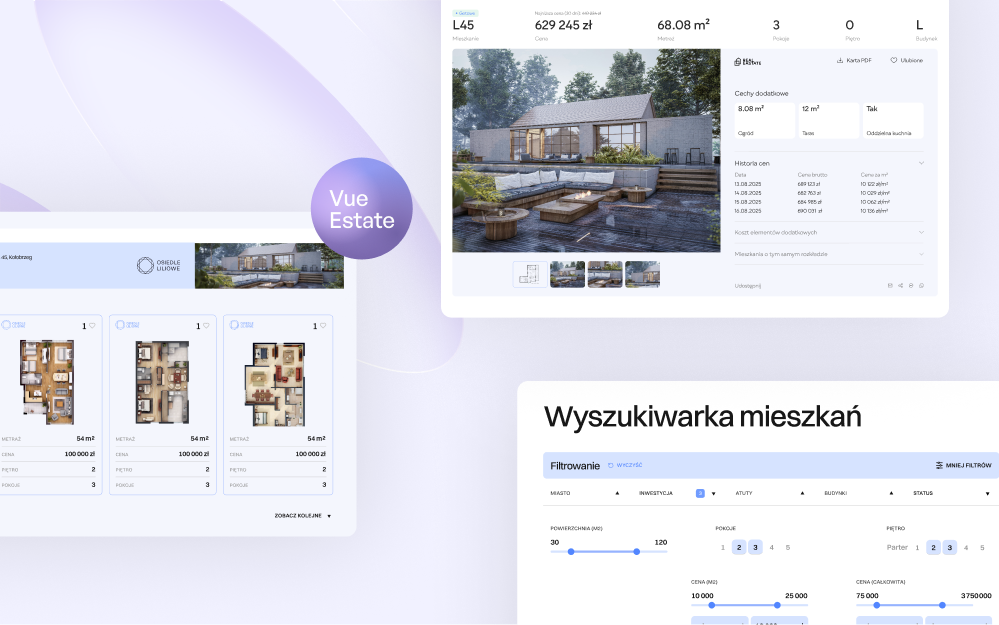Select floor 5 under Piętro
999x625 pixels.
[982, 547]
